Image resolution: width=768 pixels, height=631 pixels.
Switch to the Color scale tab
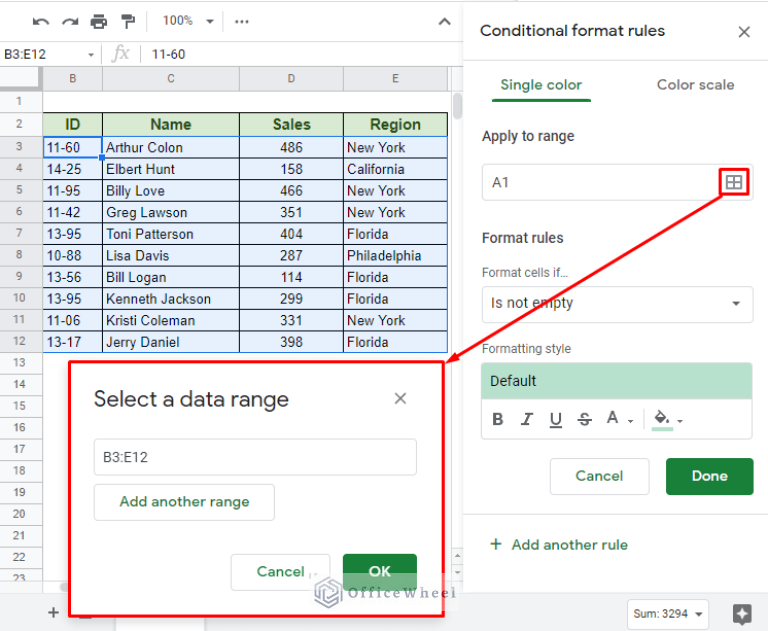click(x=695, y=85)
